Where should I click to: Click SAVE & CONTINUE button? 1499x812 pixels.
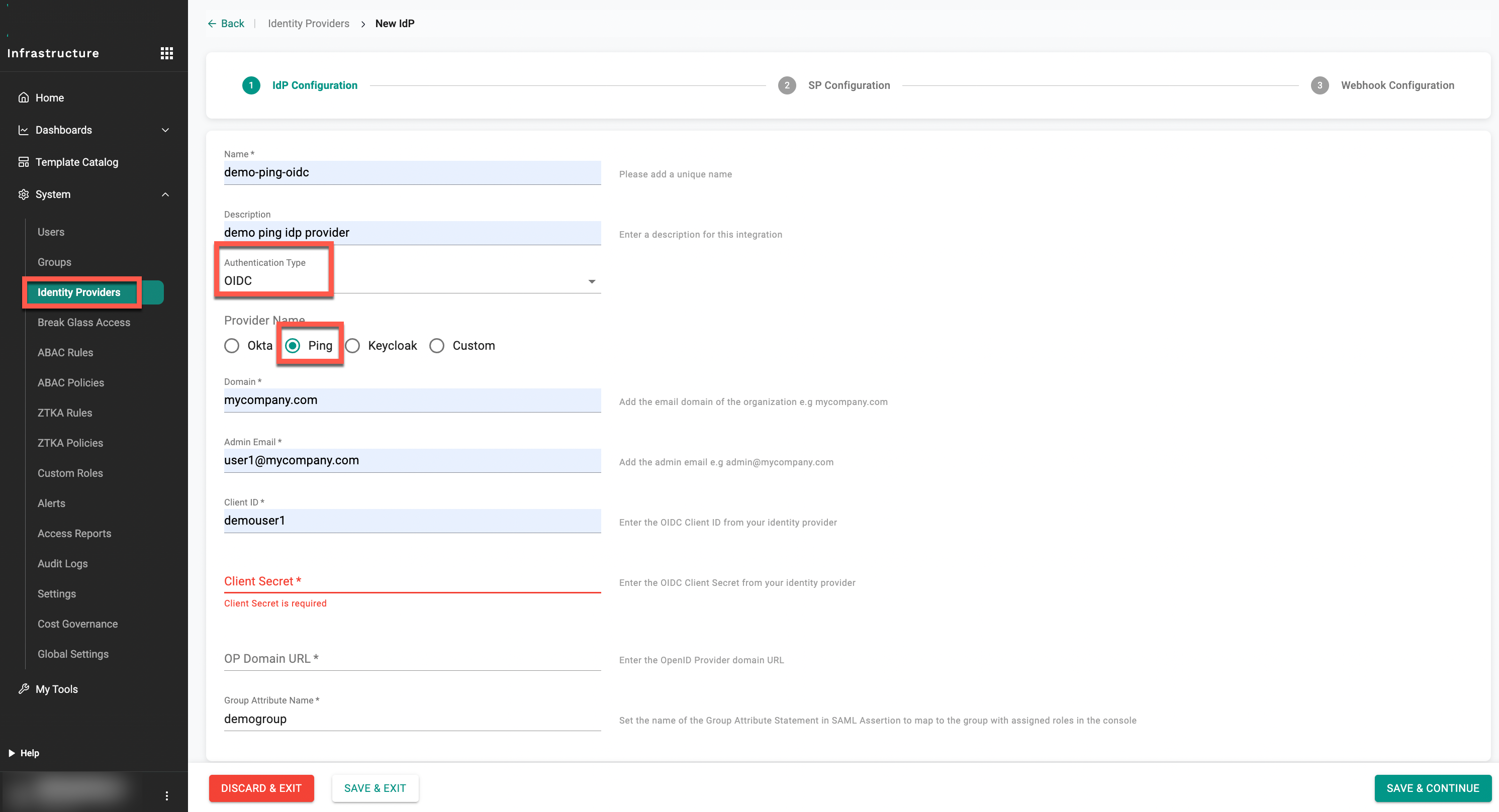pos(1432,787)
